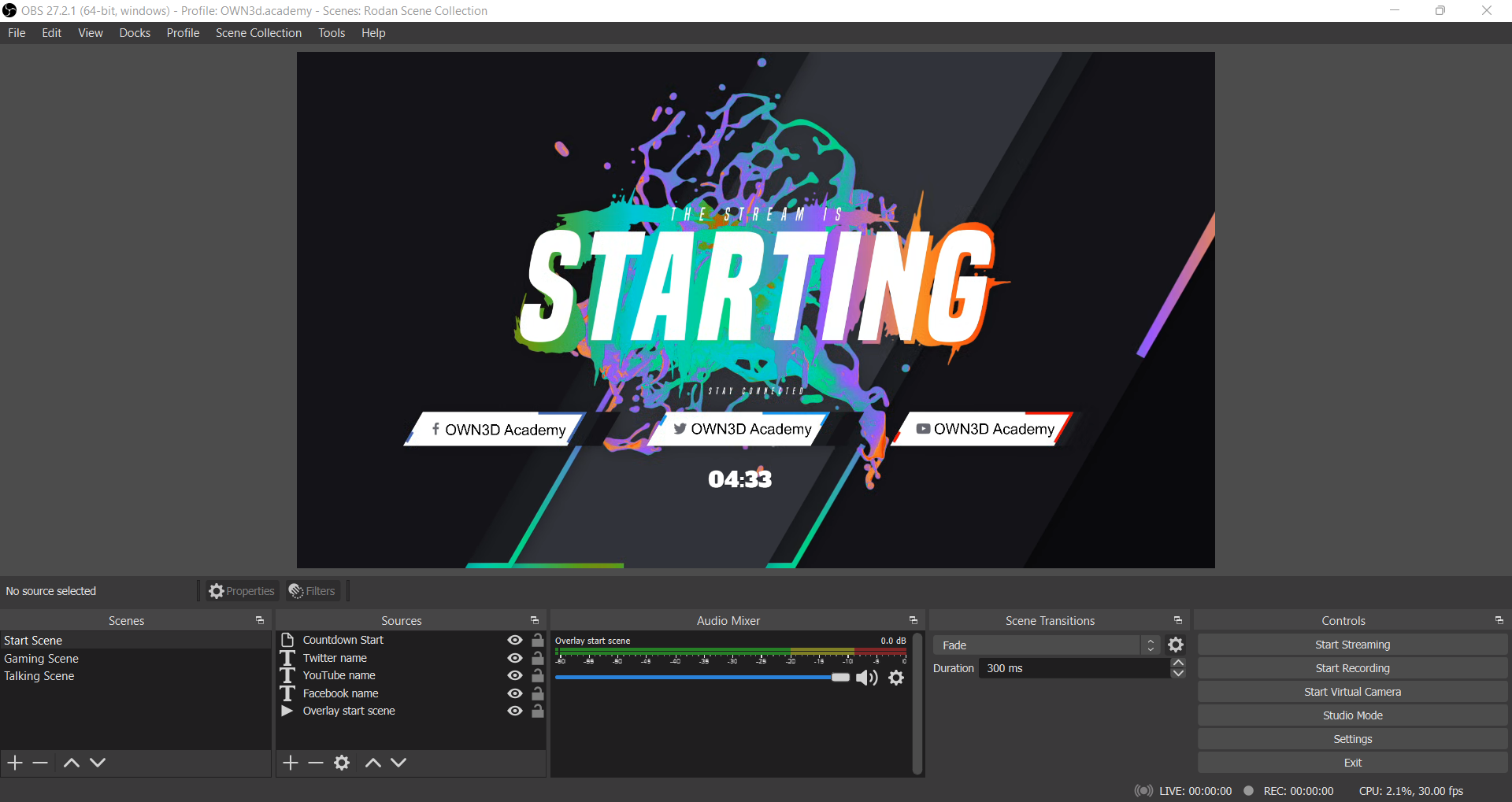Click Start Streaming button

(1352, 645)
